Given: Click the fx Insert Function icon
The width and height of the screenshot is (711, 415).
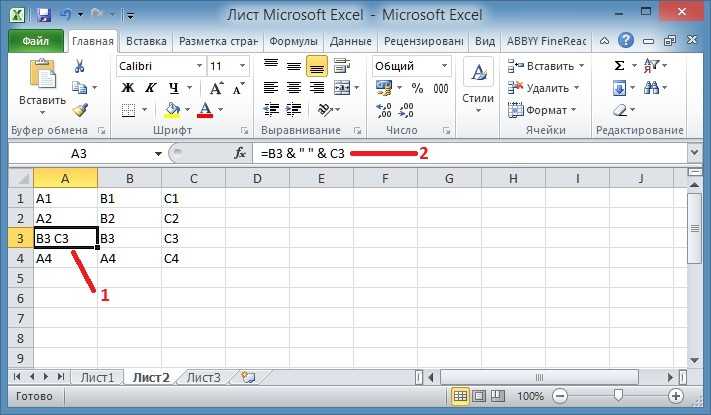Looking at the screenshot, I should click(239, 153).
